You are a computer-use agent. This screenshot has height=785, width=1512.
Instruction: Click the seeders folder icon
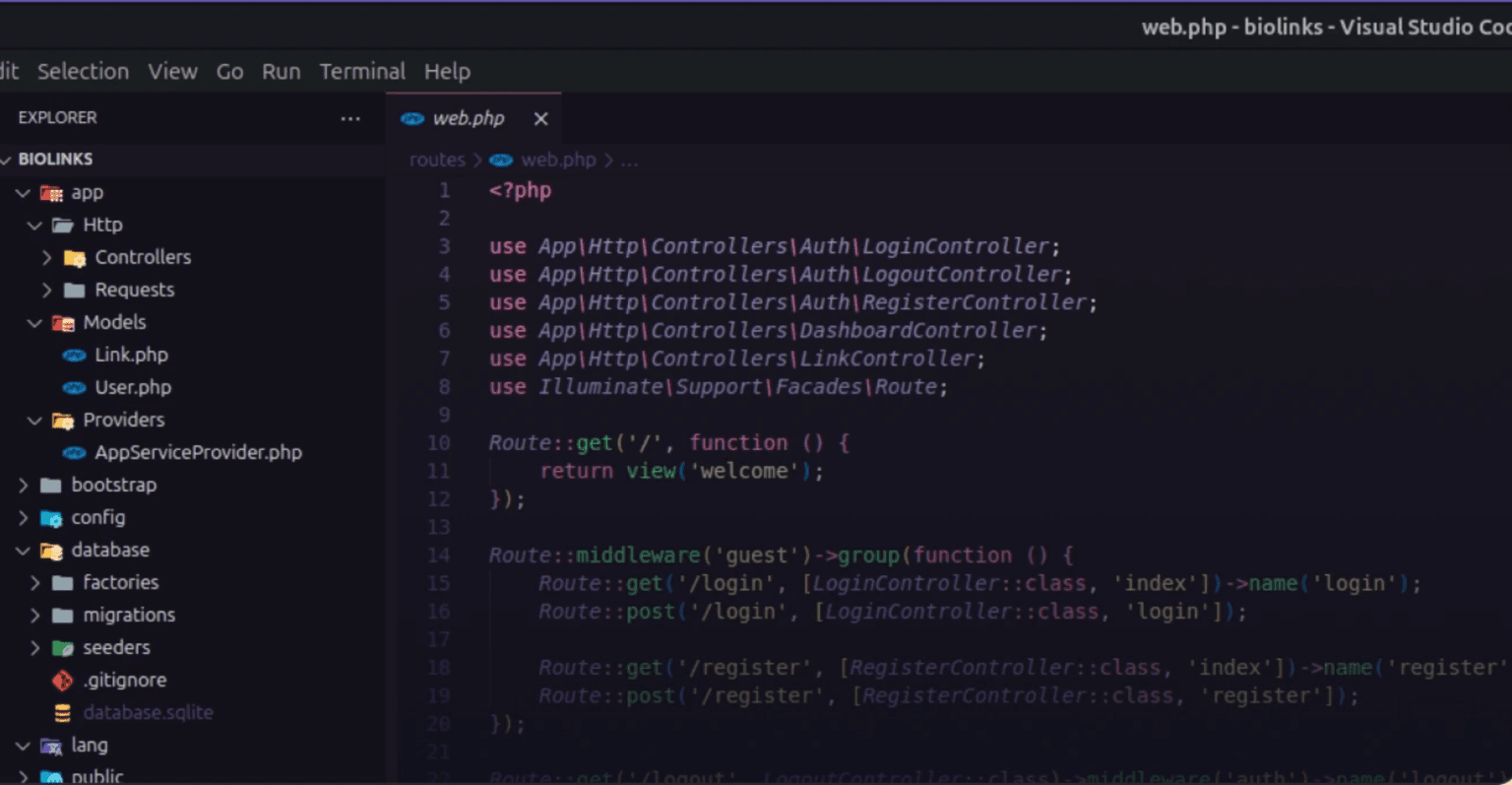61,647
